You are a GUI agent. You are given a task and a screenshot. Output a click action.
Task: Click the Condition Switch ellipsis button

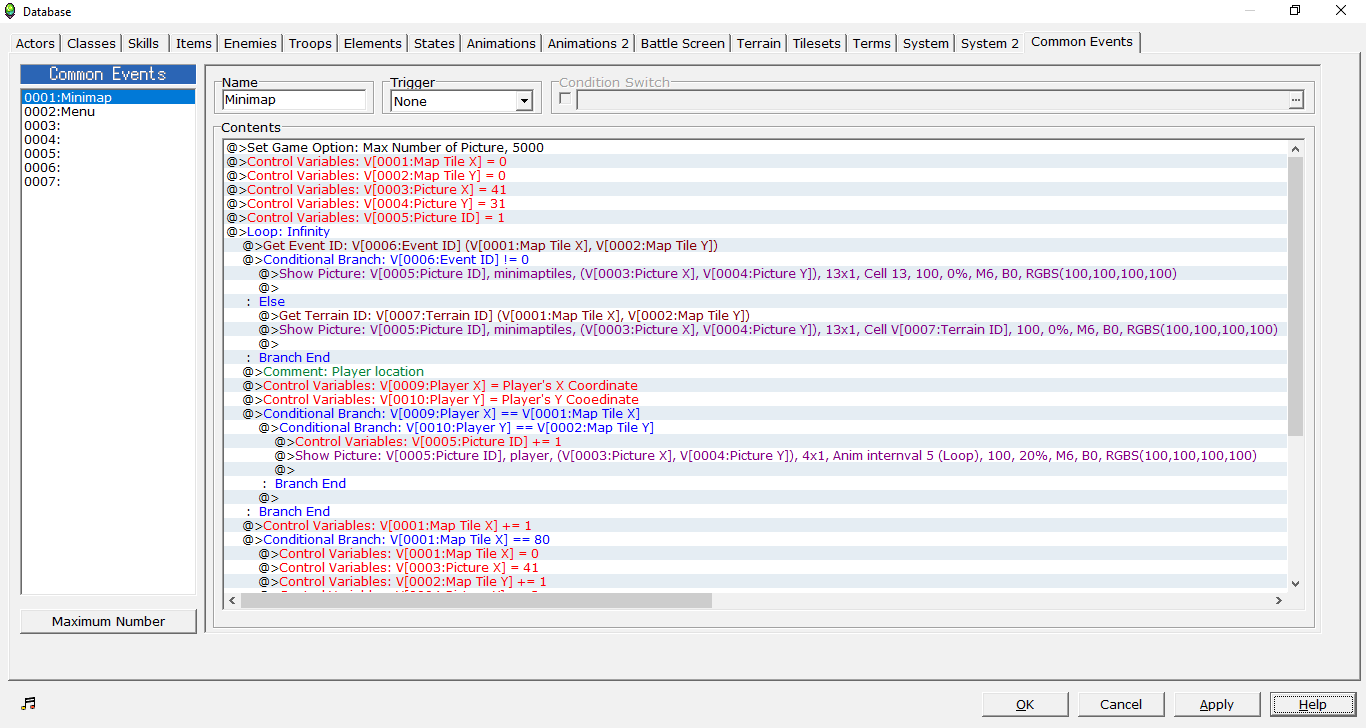tap(1296, 100)
